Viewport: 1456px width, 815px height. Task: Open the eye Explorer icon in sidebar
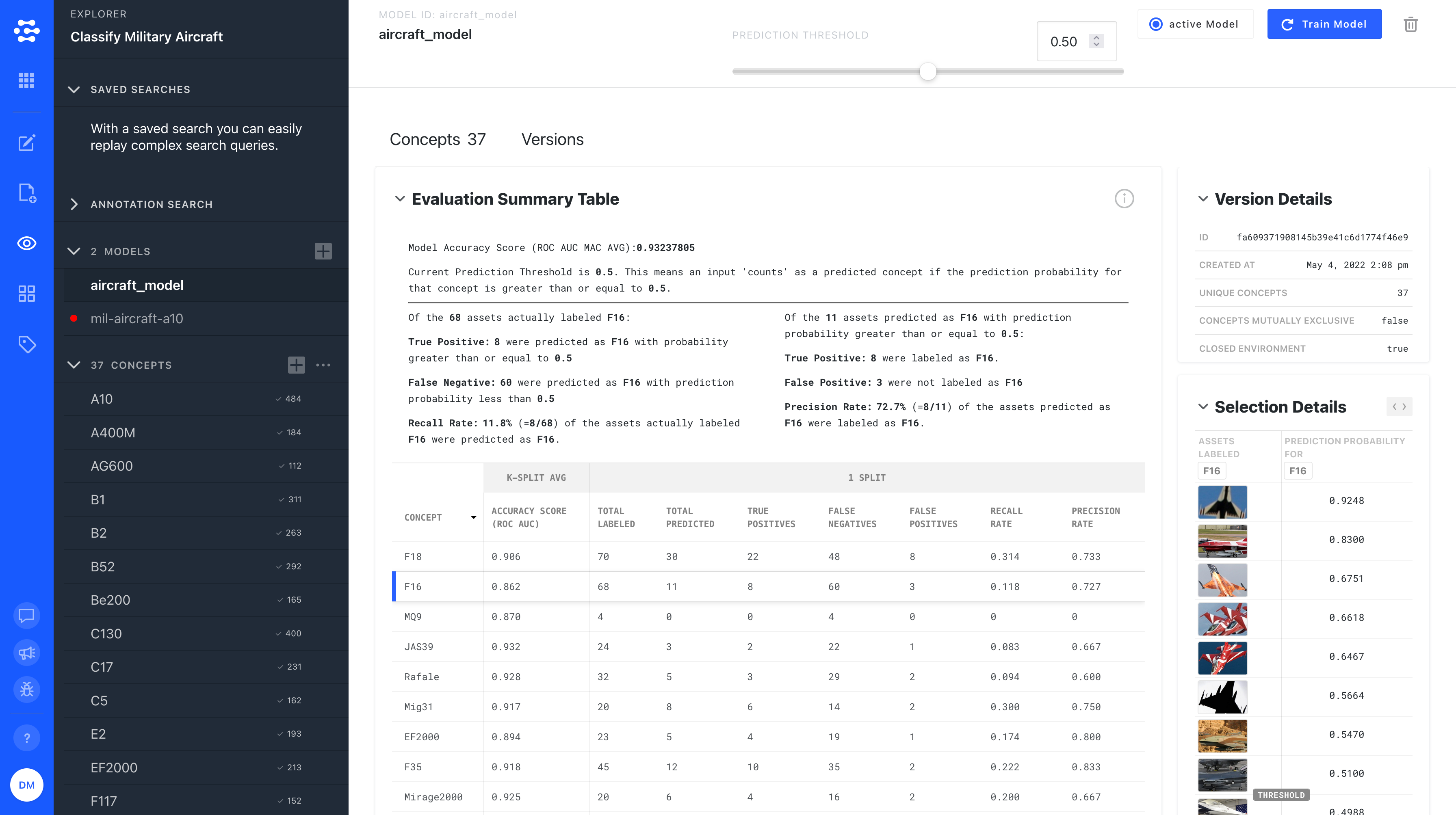click(26, 243)
